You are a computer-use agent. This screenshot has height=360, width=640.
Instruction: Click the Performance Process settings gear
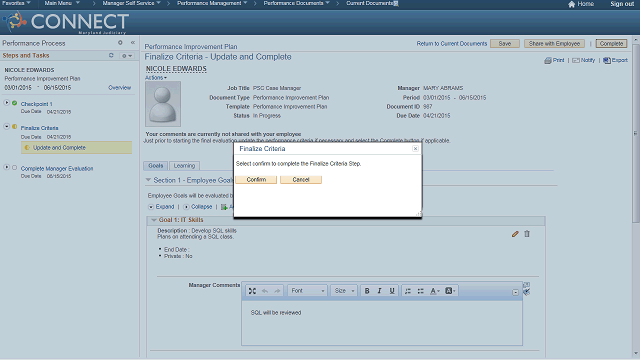point(120,42)
